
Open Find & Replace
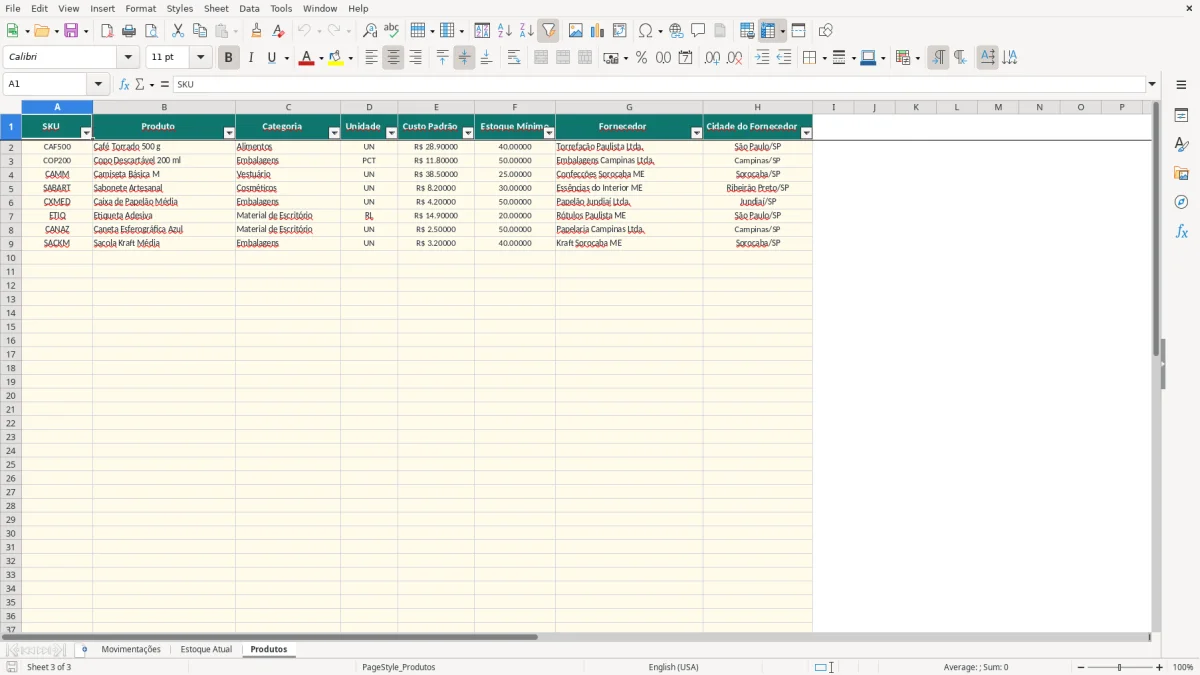pos(370,31)
